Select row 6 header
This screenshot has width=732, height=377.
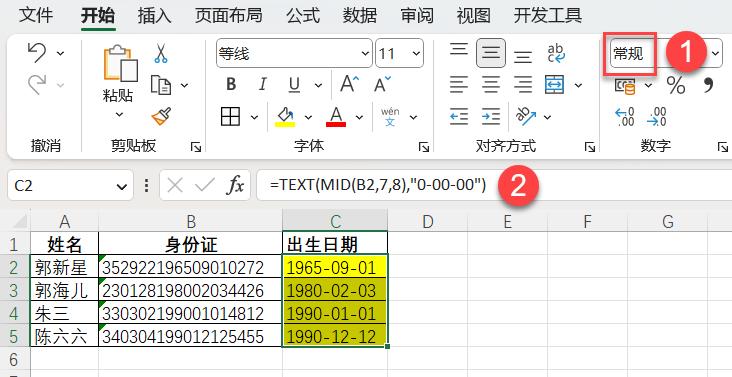14,359
